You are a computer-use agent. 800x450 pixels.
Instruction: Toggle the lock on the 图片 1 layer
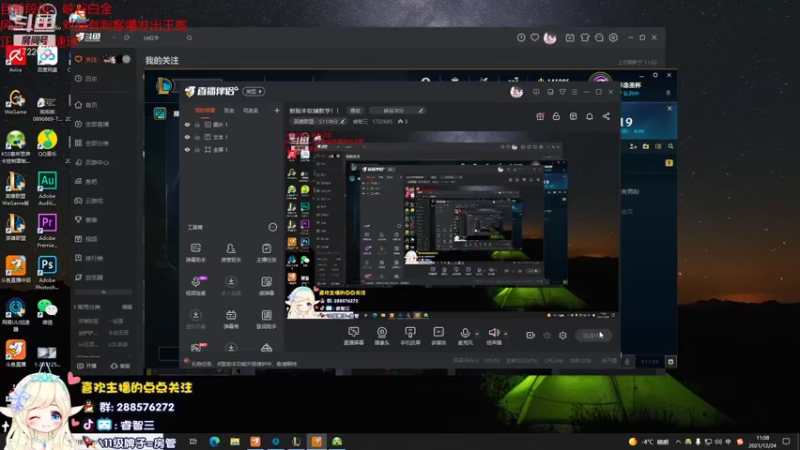(197, 124)
